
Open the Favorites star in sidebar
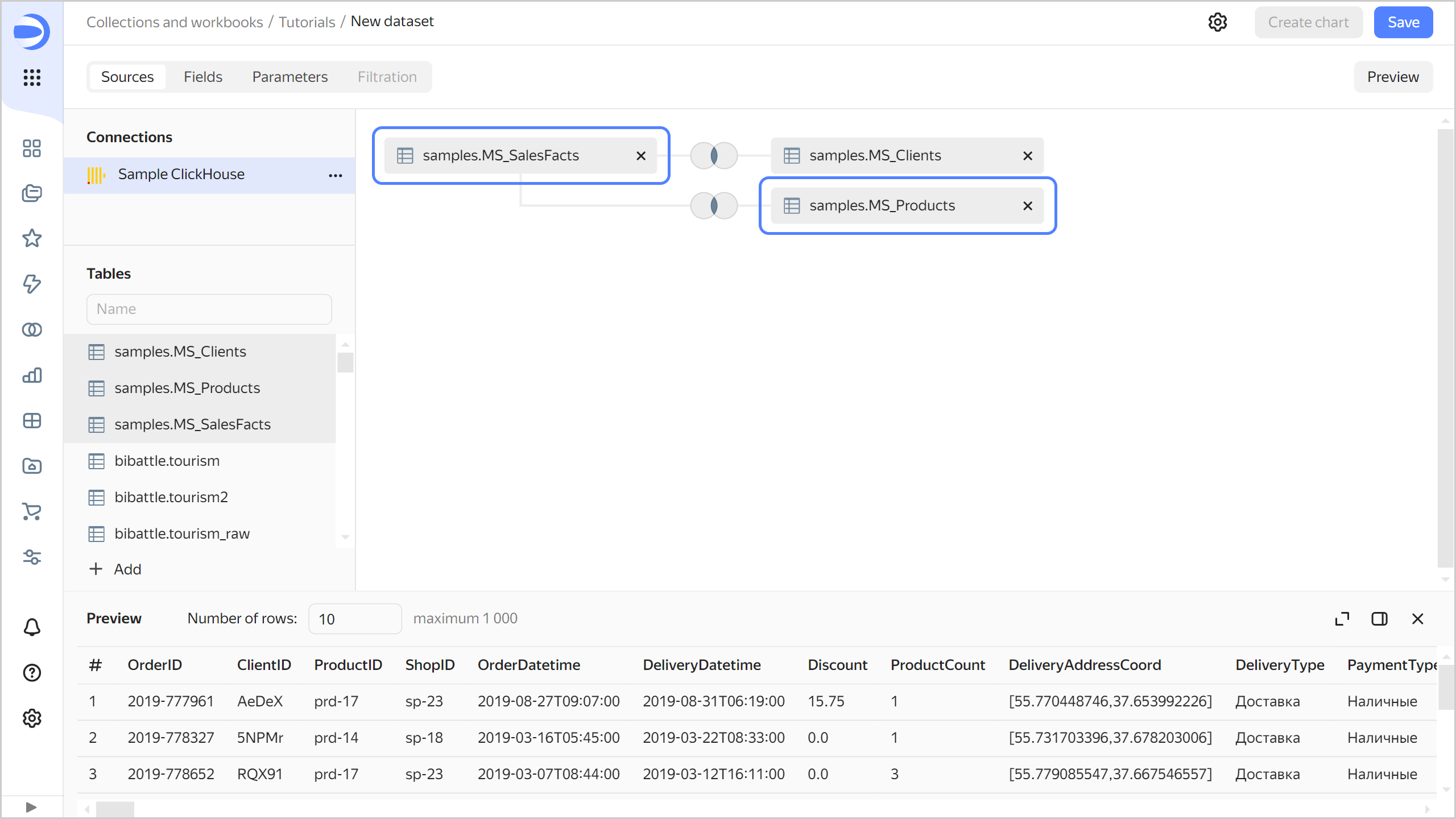[x=32, y=238]
